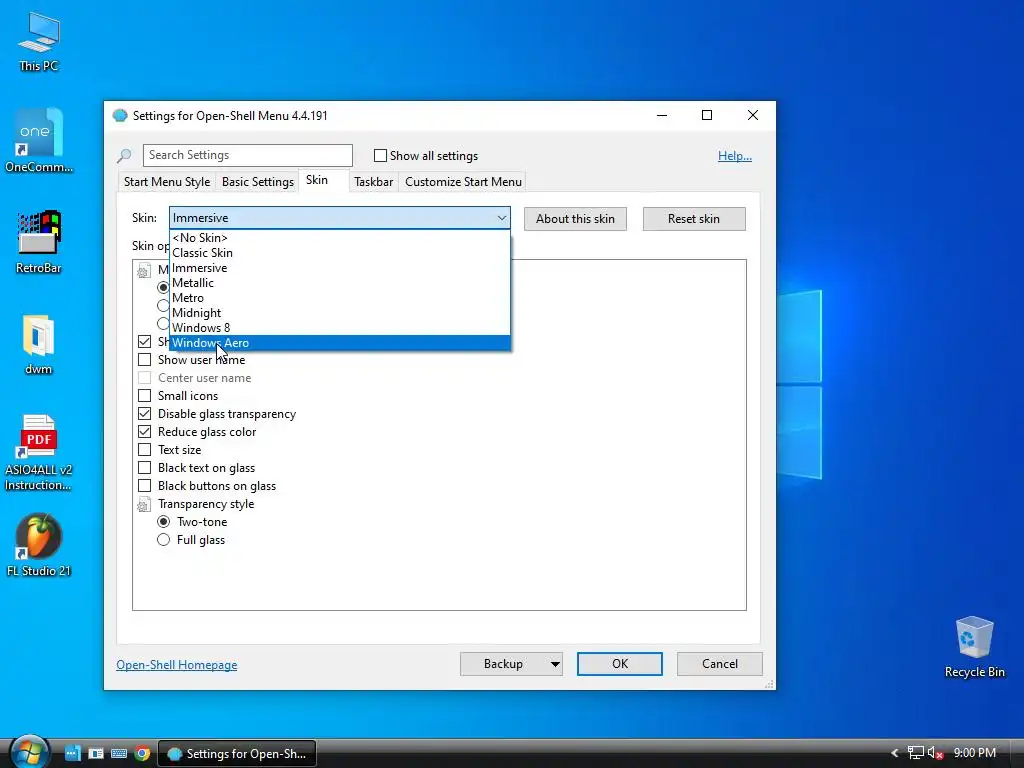Switch to Start Menu Style tab
The width and height of the screenshot is (1024, 768).
click(167, 182)
